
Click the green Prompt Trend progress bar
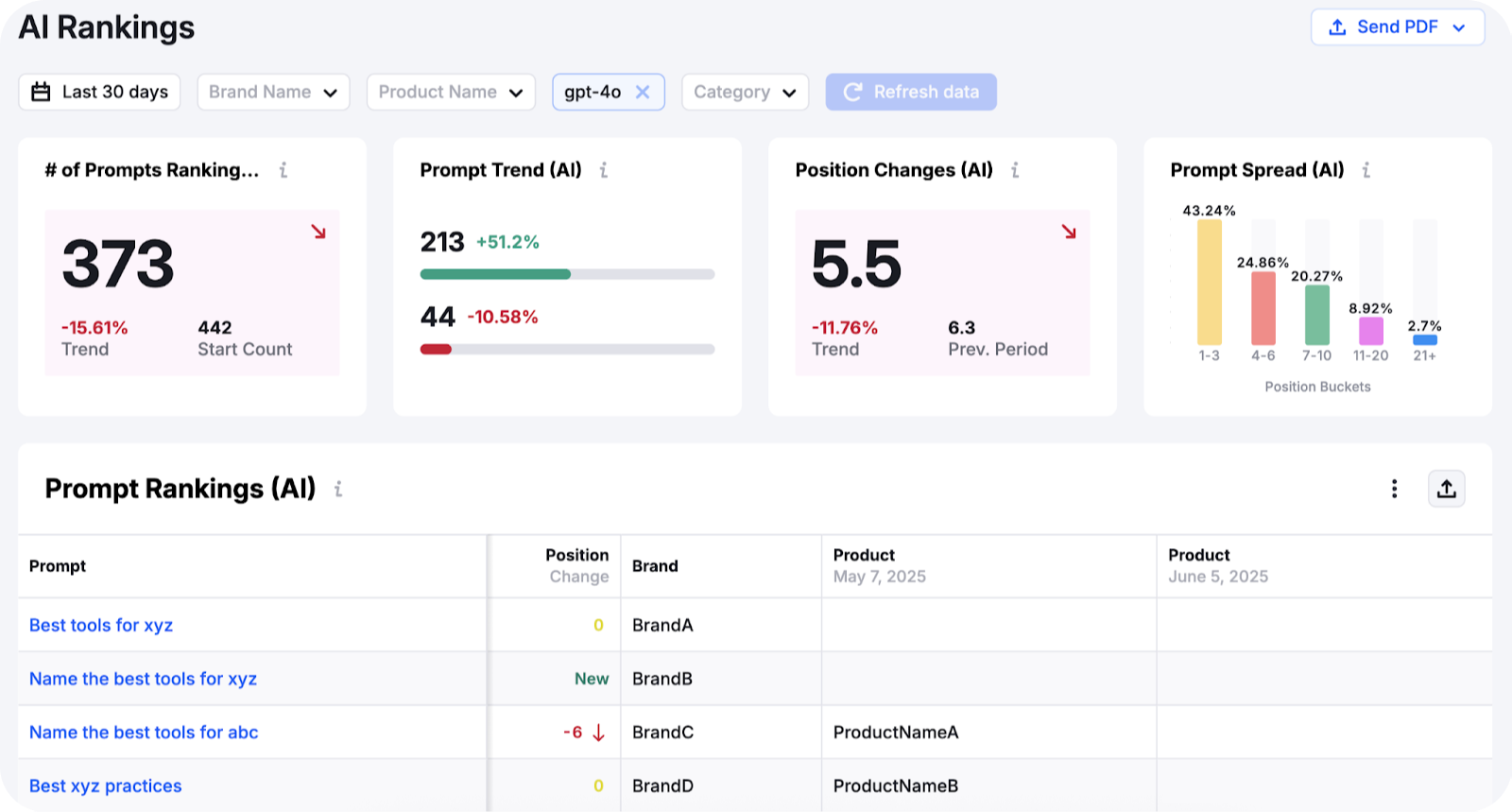(x=495, y=274)
